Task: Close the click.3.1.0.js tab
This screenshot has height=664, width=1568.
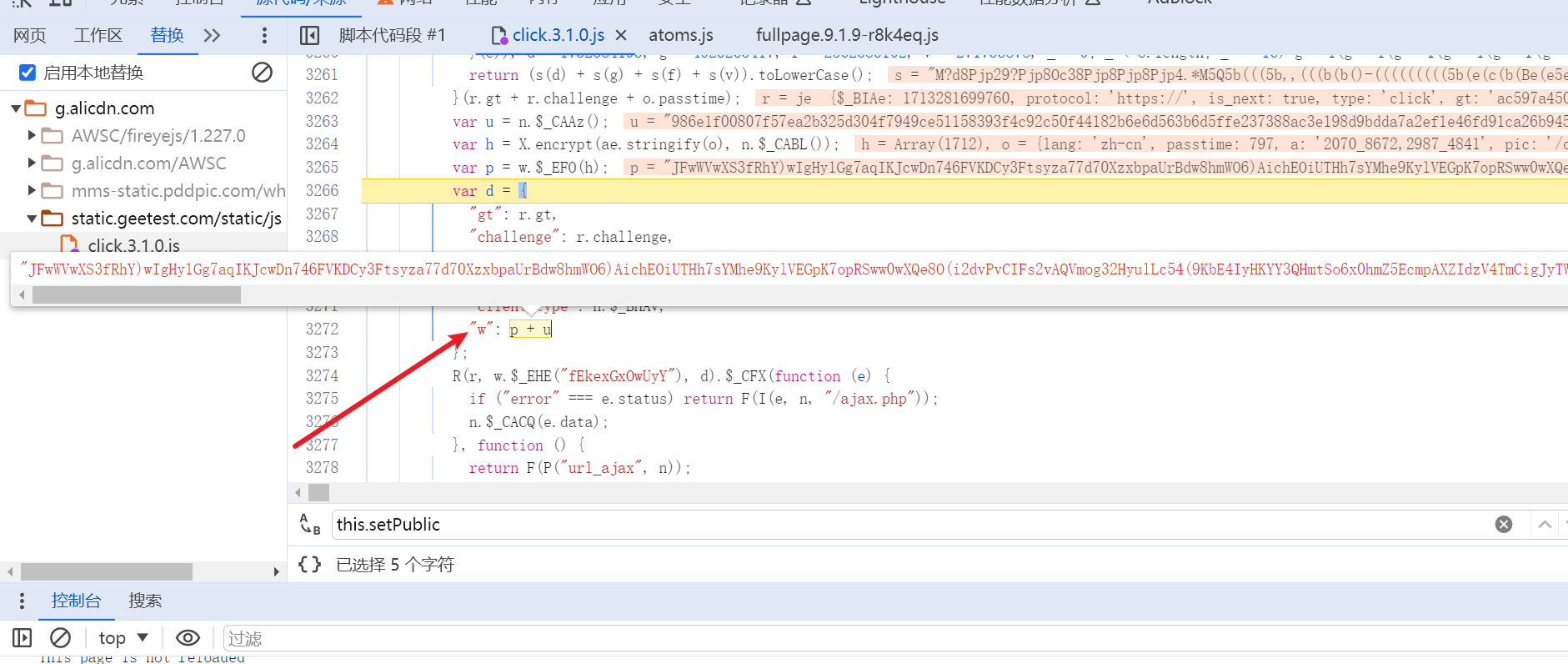Action: 621,35
